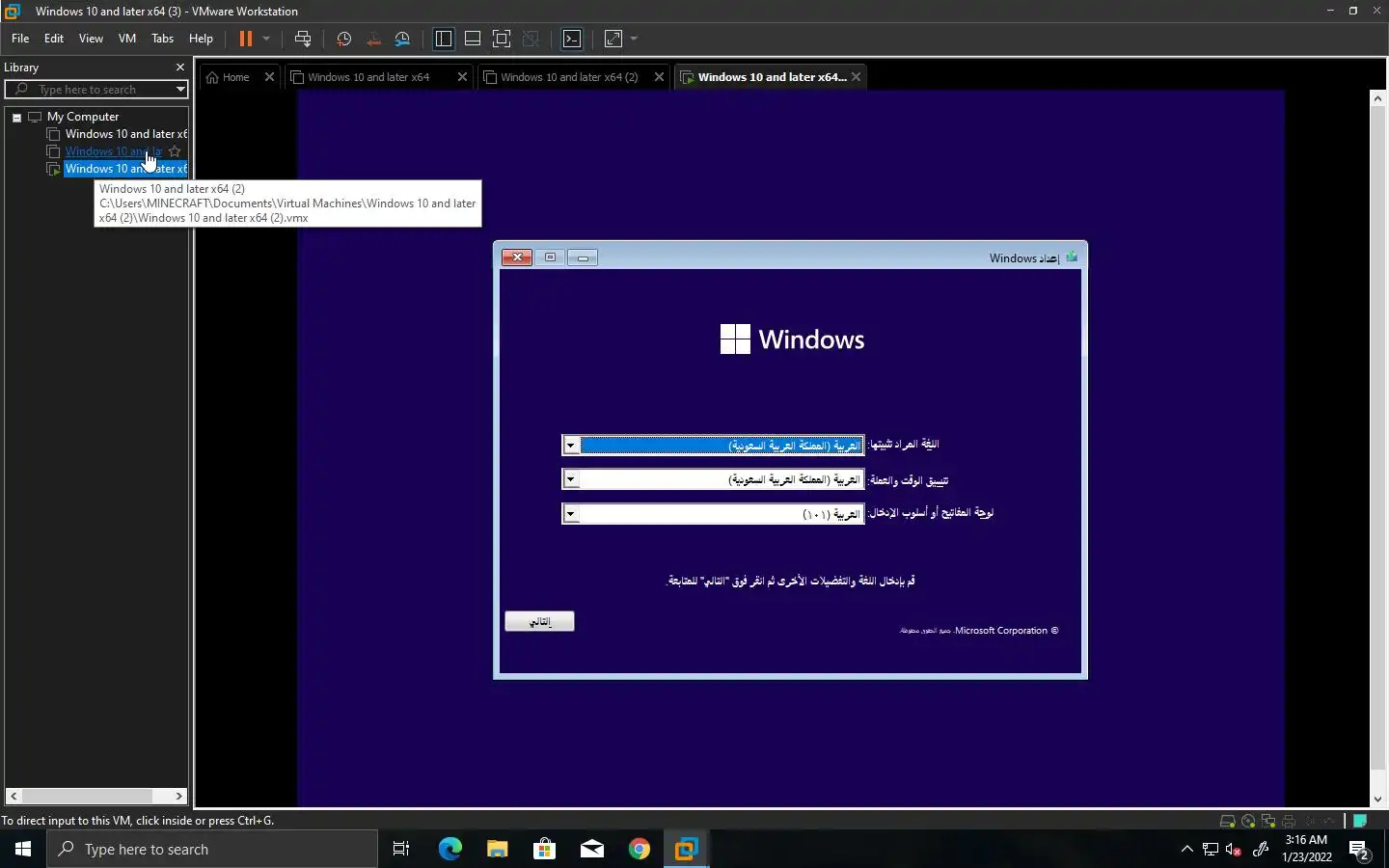Open the notification center icon

pyautogui.click(x=1360, y=851)
